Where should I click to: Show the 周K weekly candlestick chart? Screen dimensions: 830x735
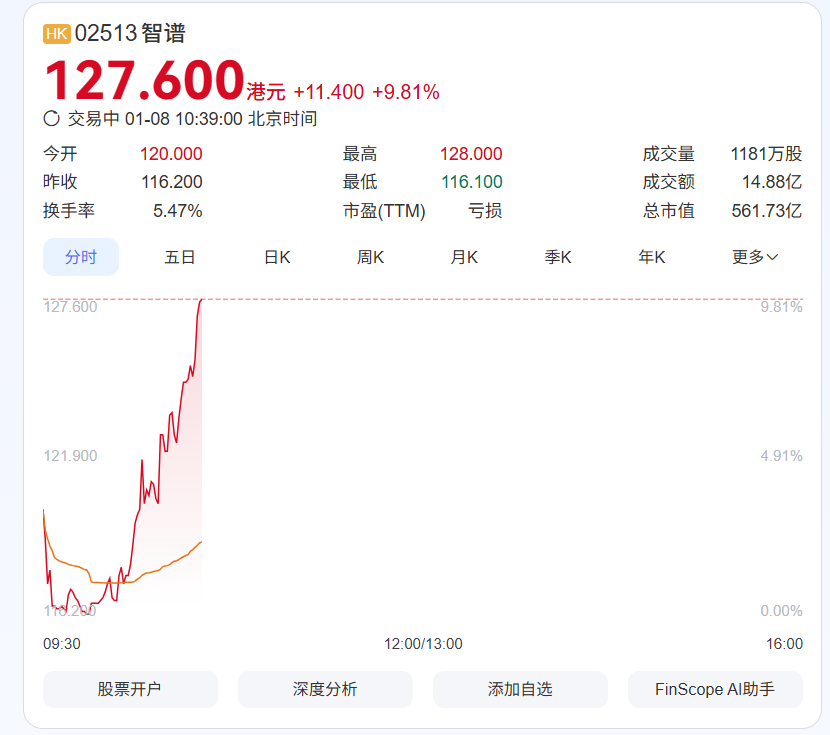click(371, 257)
